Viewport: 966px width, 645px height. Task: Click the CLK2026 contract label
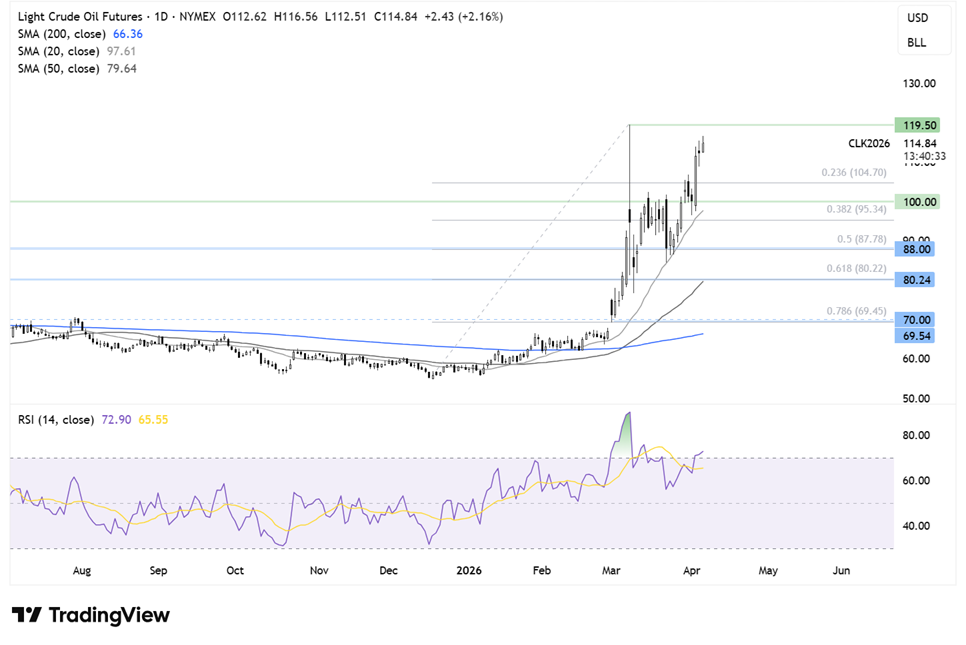coord(870,144)
